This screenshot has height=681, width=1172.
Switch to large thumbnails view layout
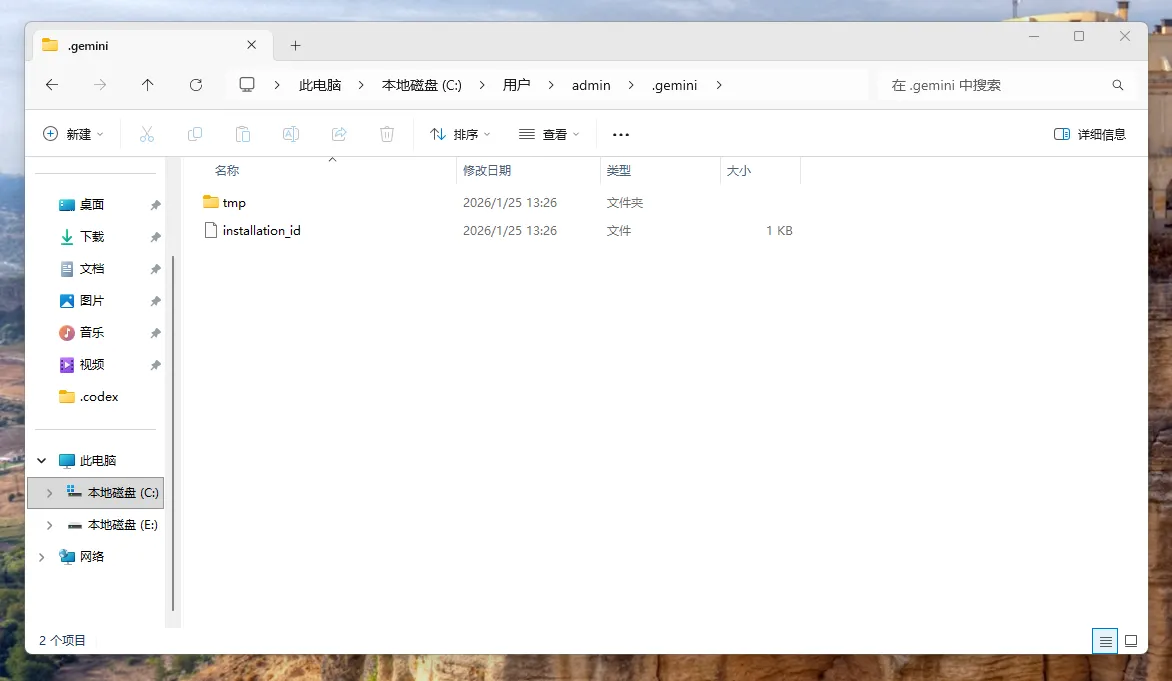coord(1131,641)
